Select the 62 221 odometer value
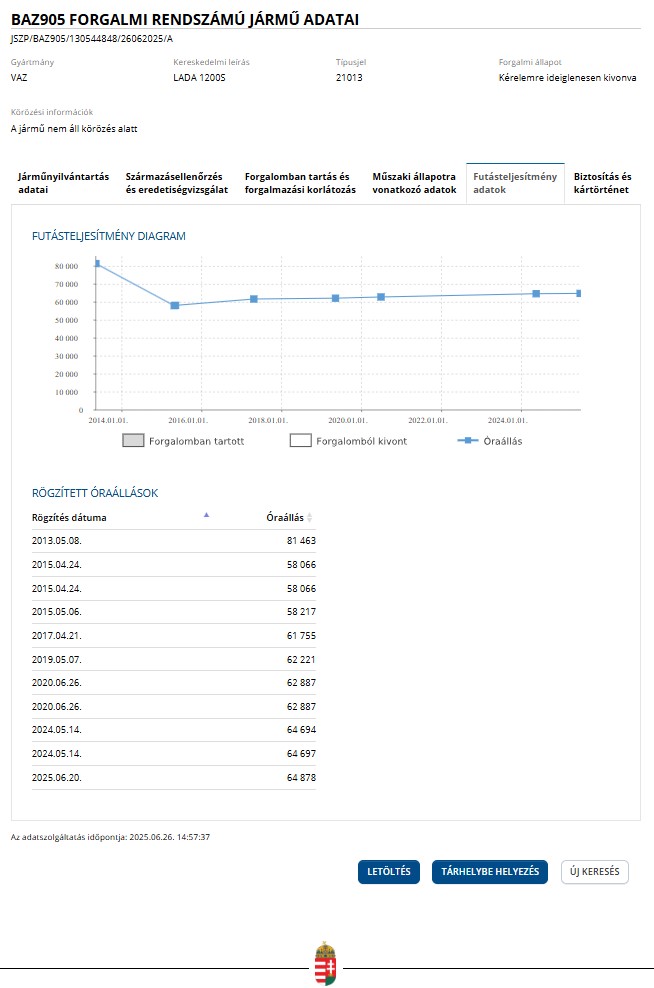Image resolution: width=654 pixels, height=988 pixels. tap(301, 659)
